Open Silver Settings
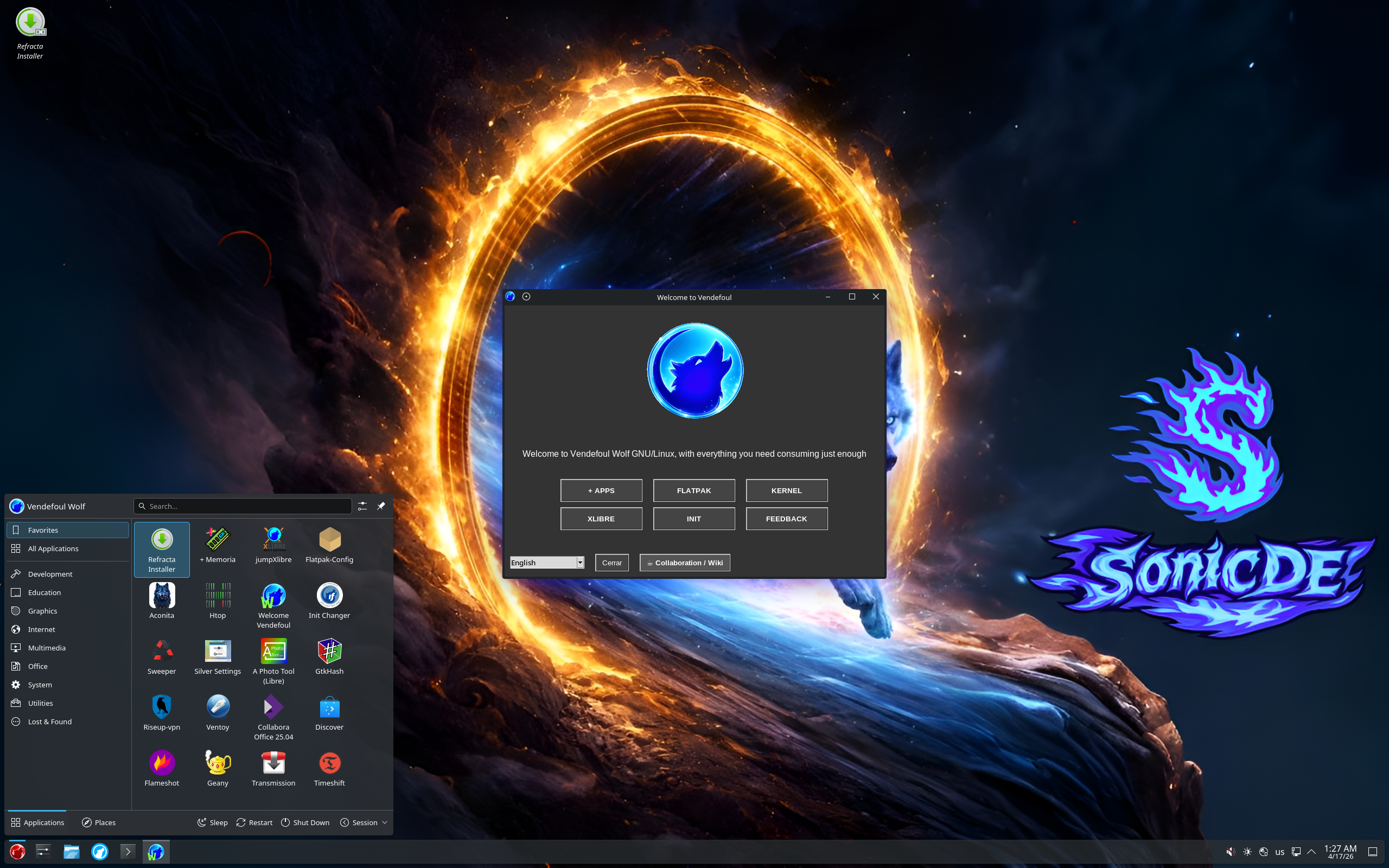Screen dimensions: 1389x868 (218, 657)
